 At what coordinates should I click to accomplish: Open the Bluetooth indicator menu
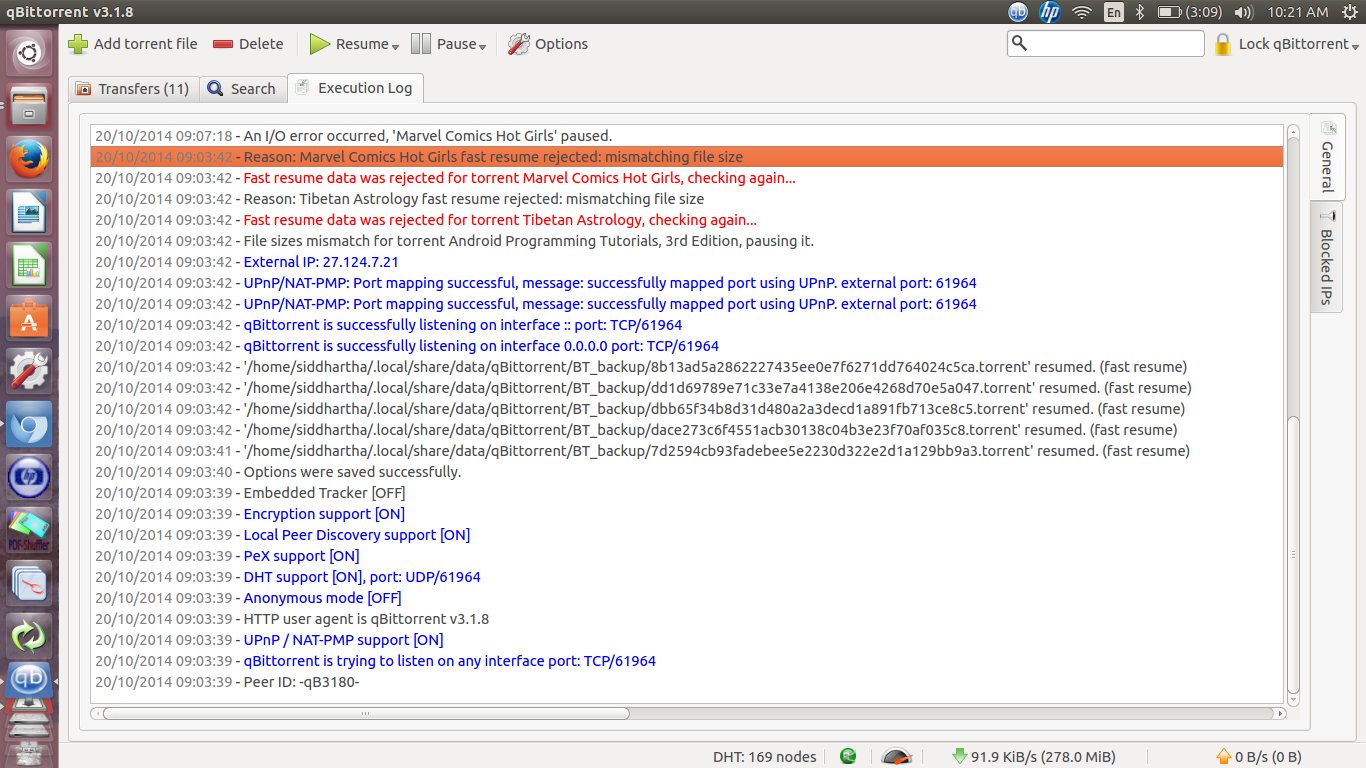tap(1140, 12)
